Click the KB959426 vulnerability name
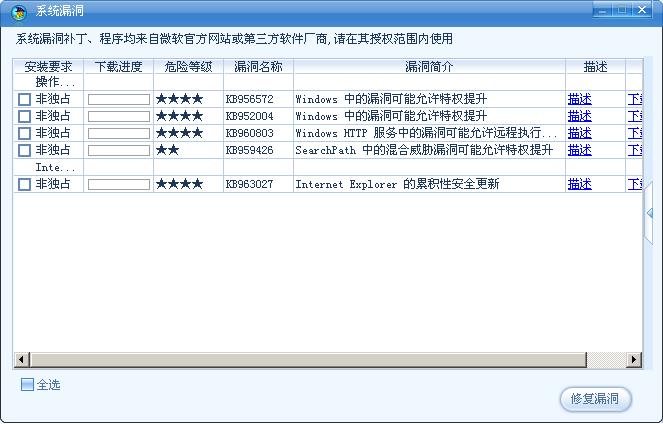663x424 pixels. pyautogui.click(x=249, y=150)
